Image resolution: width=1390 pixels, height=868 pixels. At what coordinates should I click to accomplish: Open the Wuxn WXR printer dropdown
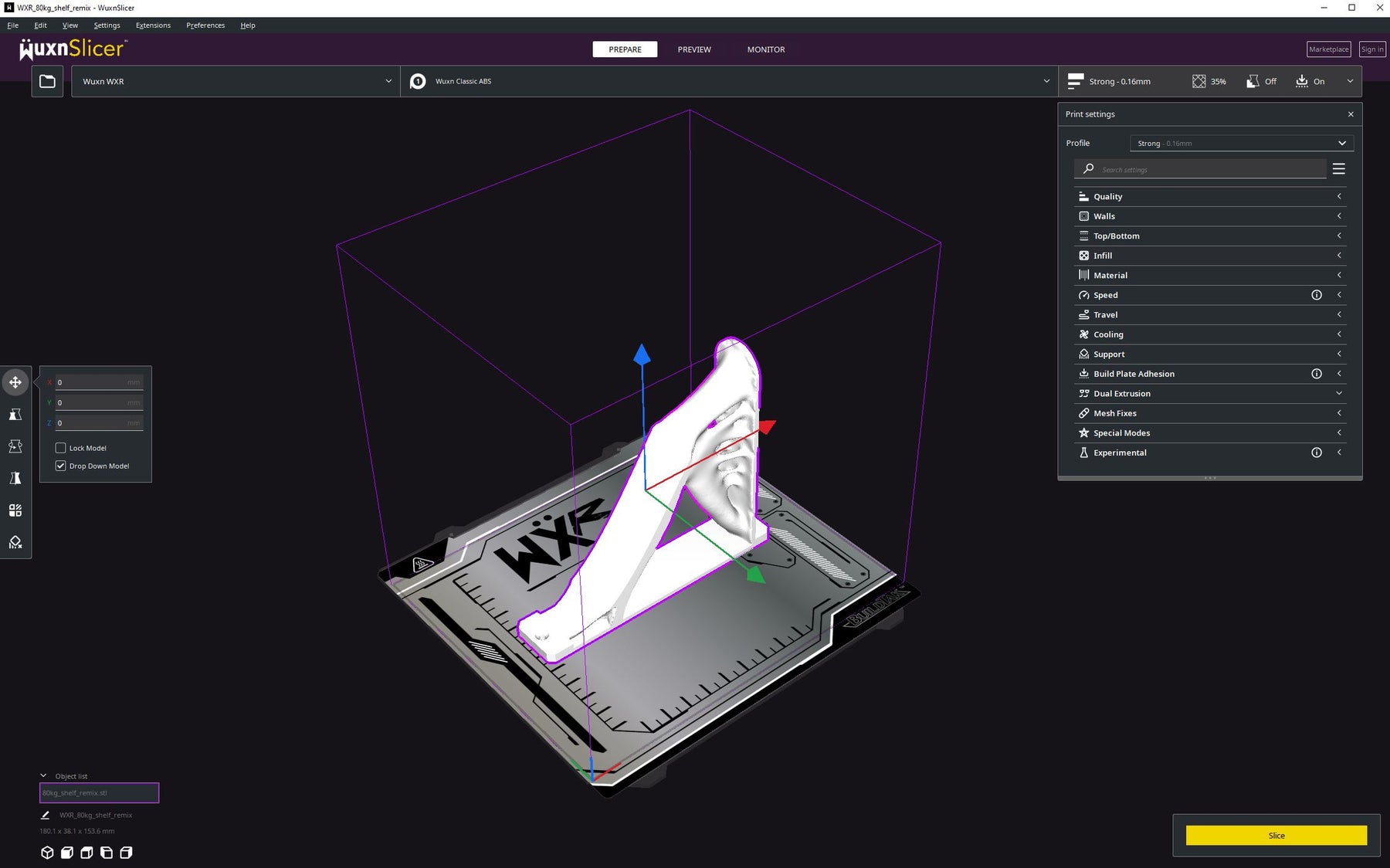pyautogui.click(x=236, y=81)
